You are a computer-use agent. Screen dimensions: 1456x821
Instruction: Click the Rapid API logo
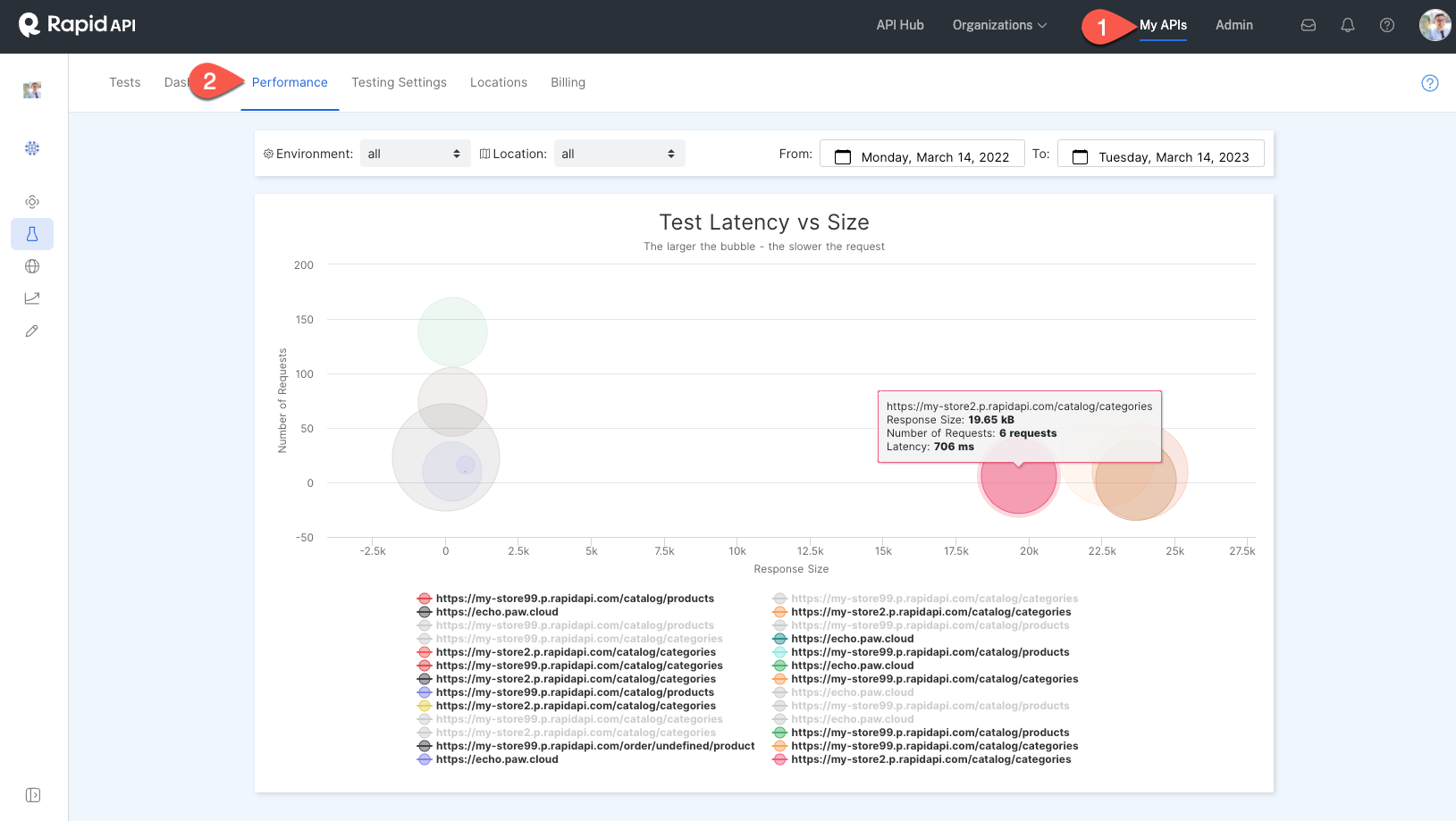tap(78, 25)
